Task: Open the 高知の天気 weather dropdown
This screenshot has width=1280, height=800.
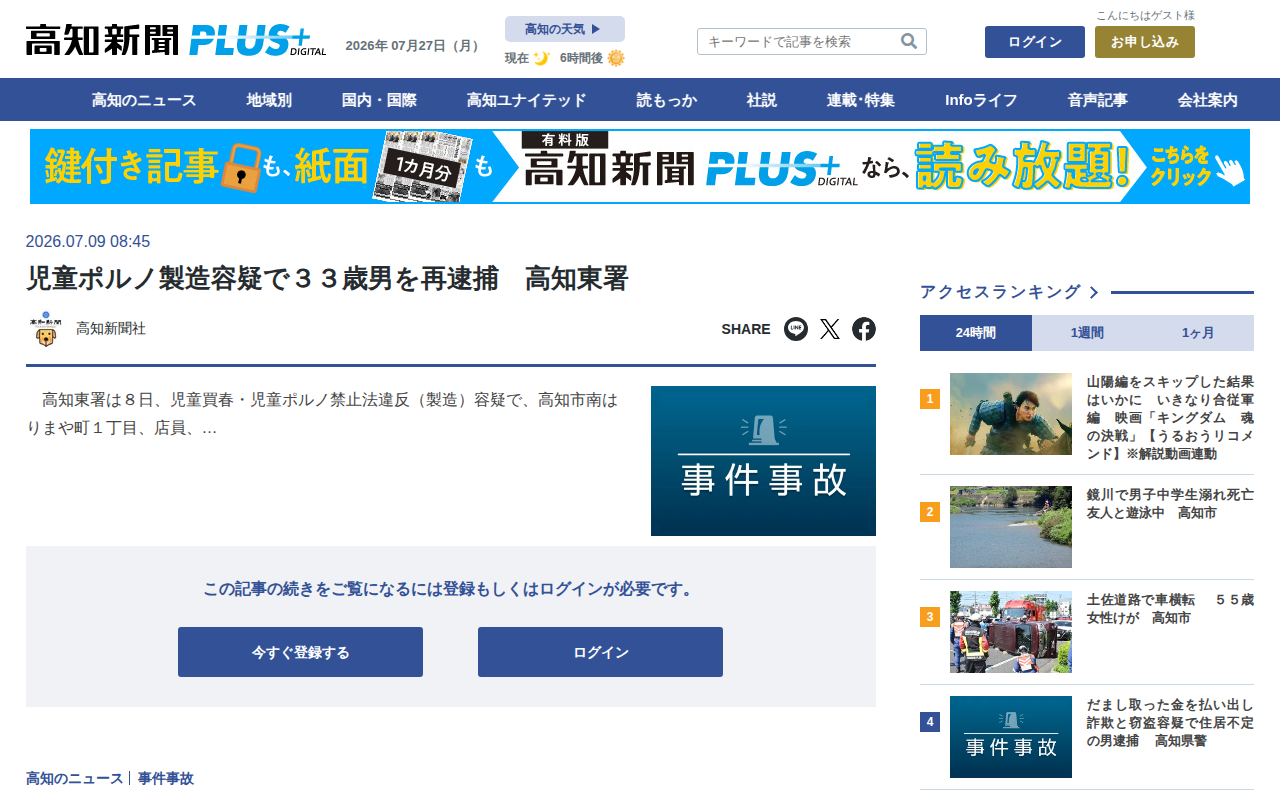Action: (x=565, y=29)
